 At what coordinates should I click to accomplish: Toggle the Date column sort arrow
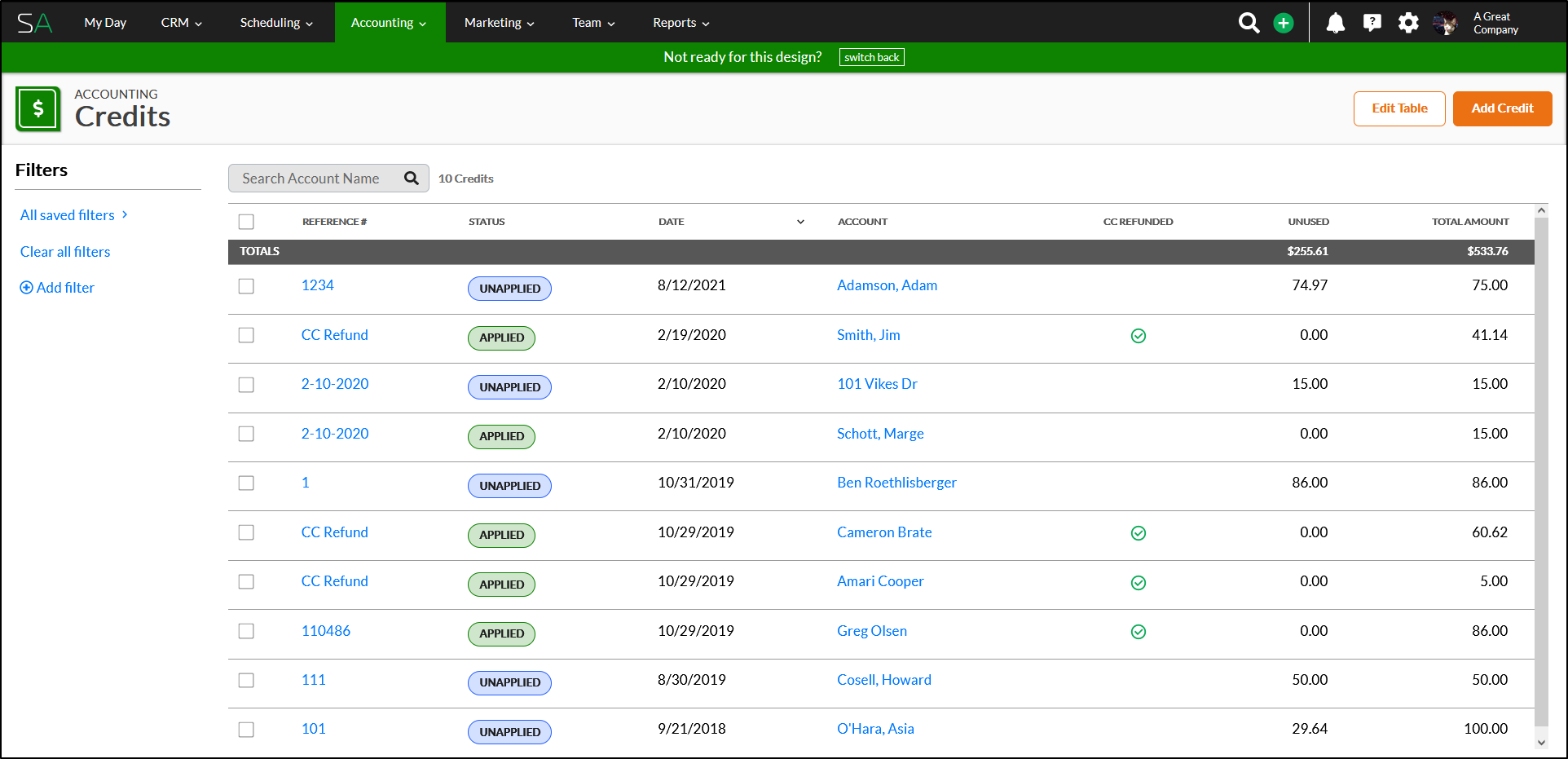pyautogui.click(x=800, y=222)
